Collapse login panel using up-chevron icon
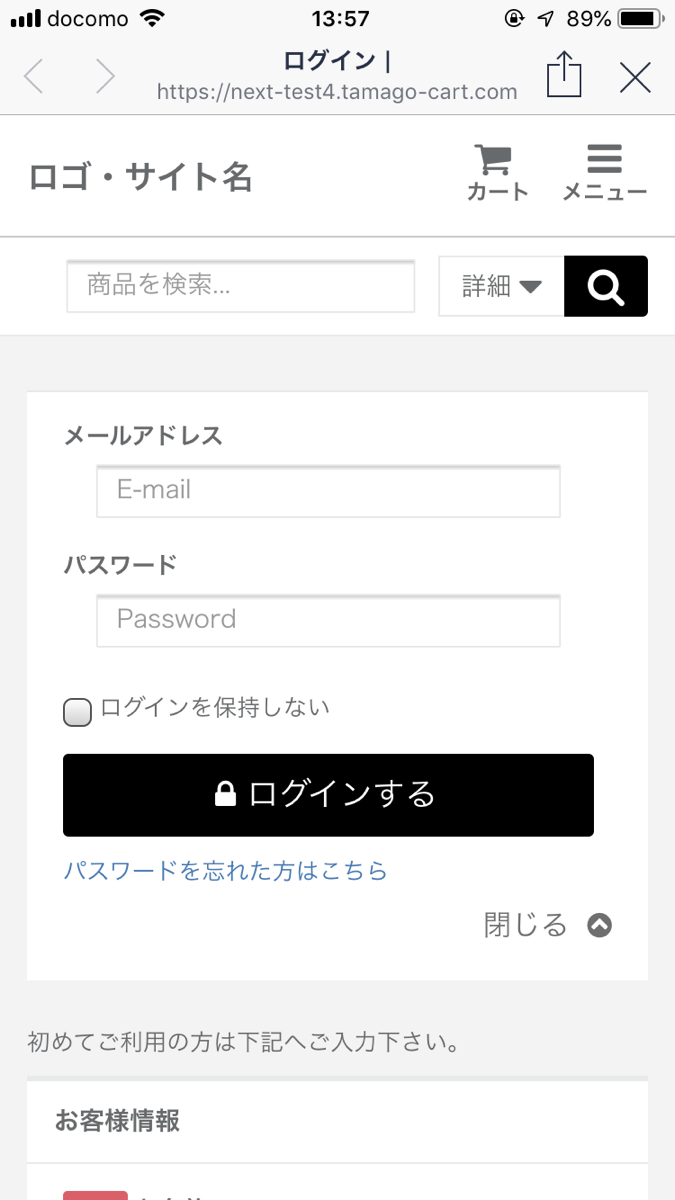This screenshot has width=675, height=1200. [x=599, y=925]
